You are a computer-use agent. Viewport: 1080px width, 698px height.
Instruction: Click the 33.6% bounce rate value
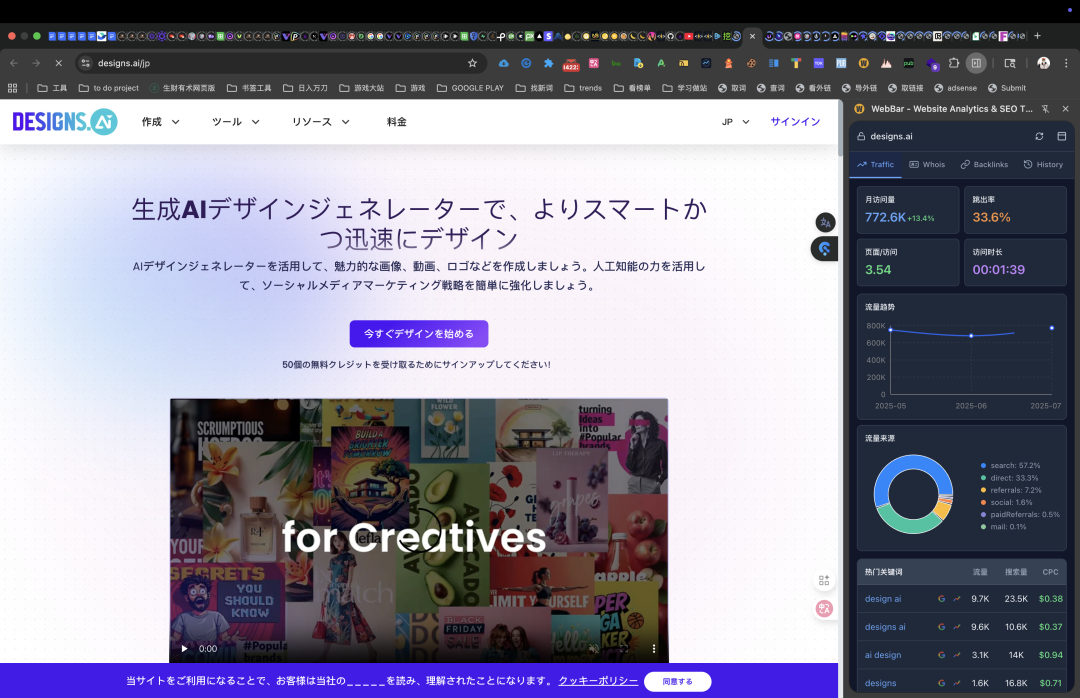point(991,217)
